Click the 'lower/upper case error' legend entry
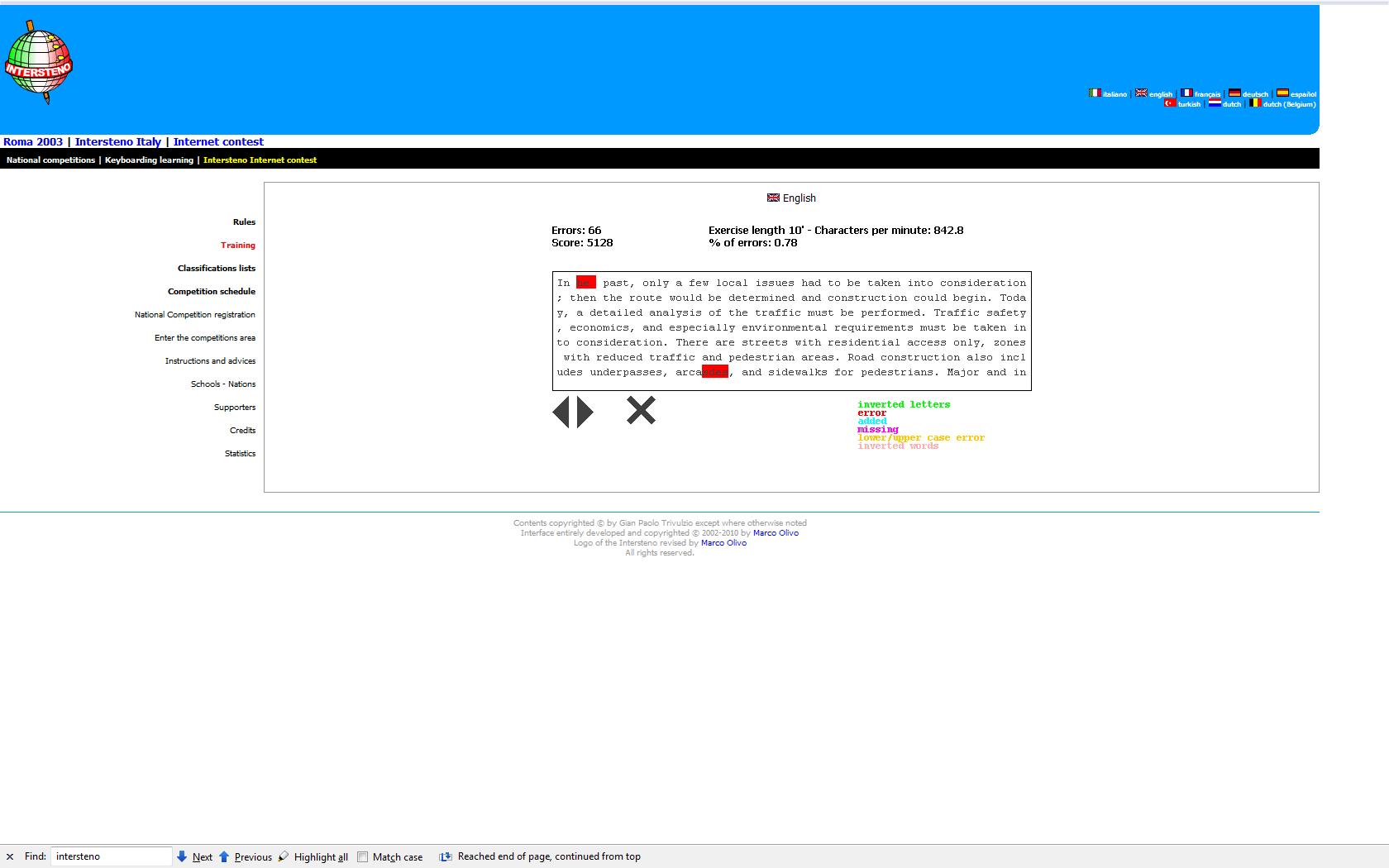The image size is (1389, 868). (x=921, y=437)
